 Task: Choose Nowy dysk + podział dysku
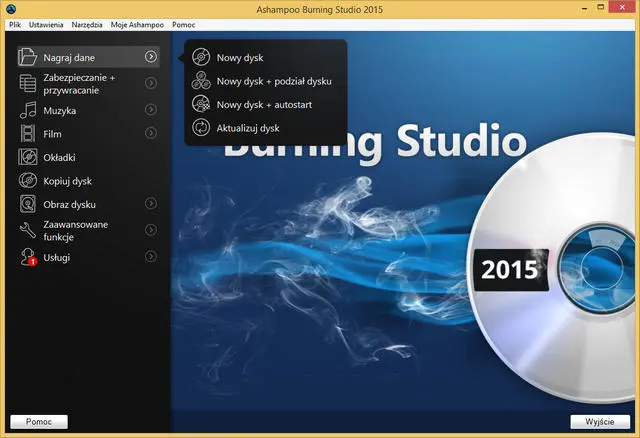(274, 81)
